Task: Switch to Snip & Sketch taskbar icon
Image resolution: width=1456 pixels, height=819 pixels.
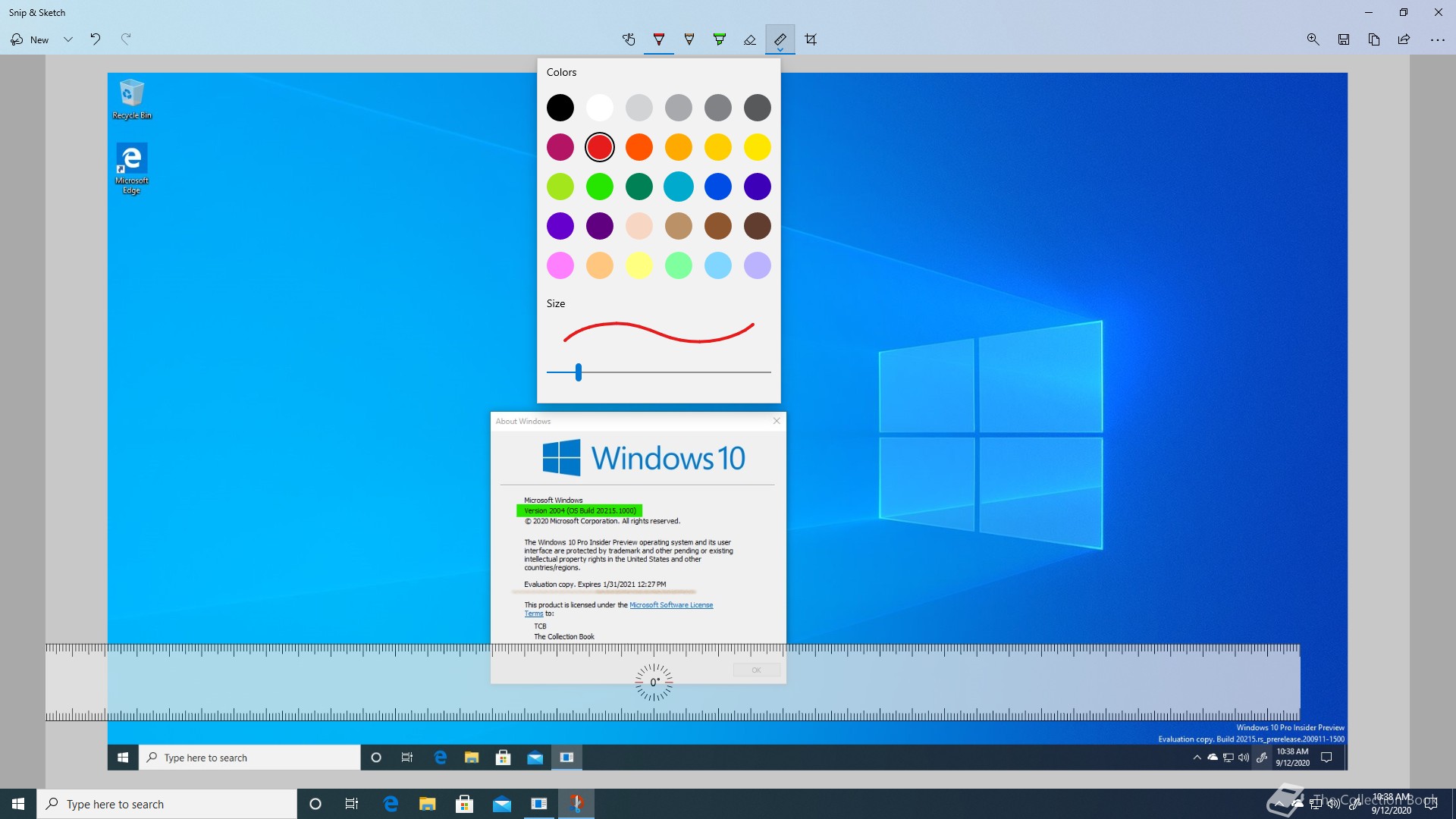Action: tap(576, 804)
